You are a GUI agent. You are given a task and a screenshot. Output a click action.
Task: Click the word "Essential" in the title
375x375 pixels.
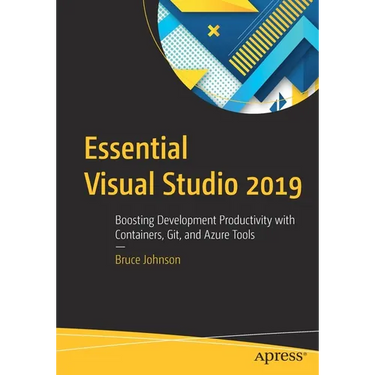coord(136,147)
